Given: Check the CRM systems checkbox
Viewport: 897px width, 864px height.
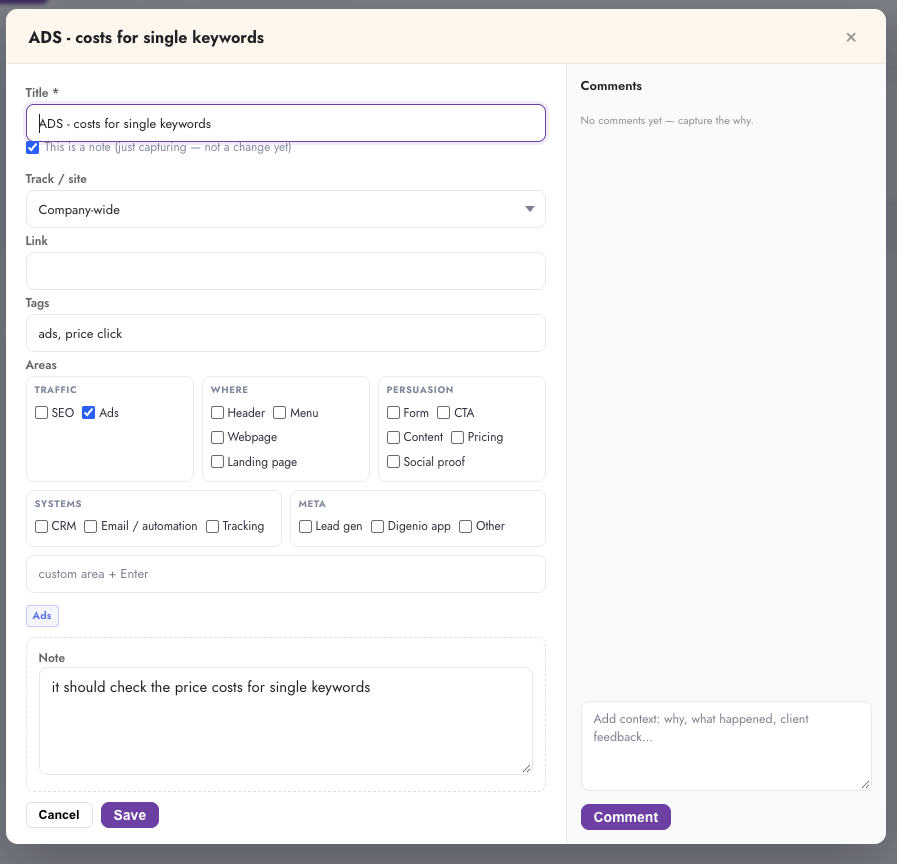Looking at the screenshot, I should pyautogui.click(x=41, y=526).
